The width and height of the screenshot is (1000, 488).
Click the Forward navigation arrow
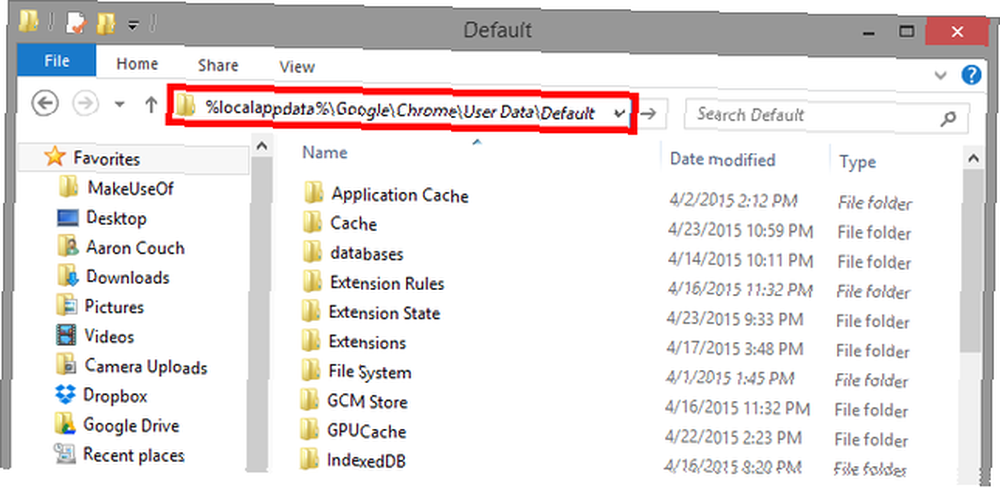[x=85, y=104]
